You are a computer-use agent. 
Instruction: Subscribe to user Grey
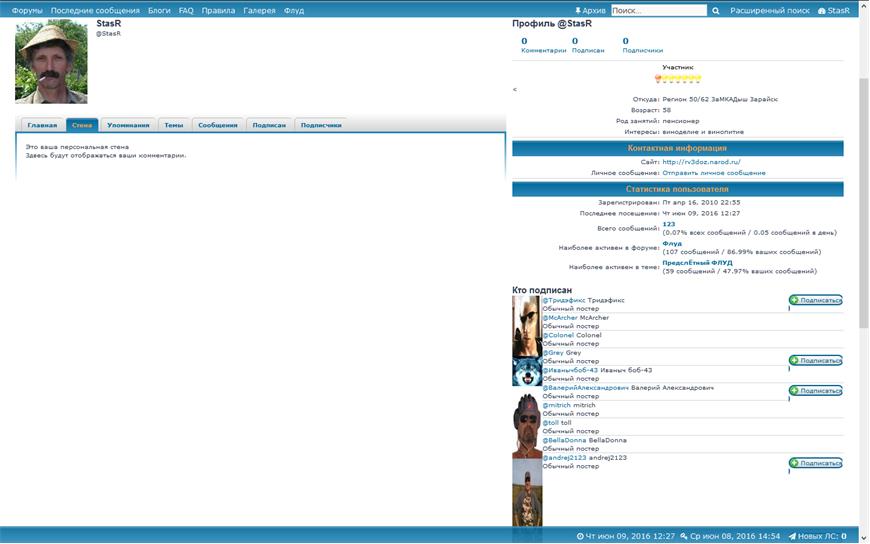point(815,360)
